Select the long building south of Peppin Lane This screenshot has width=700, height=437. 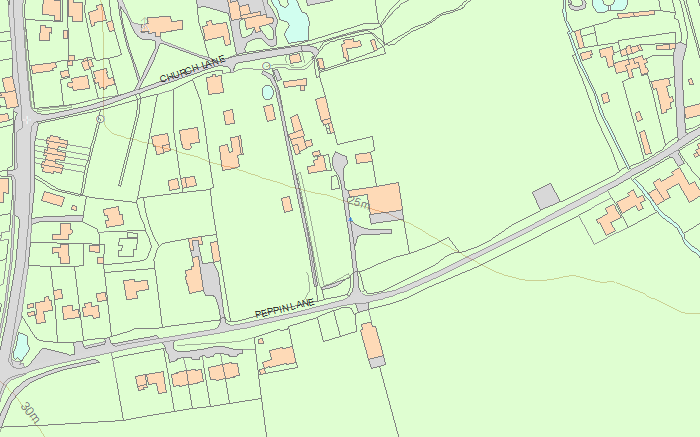[x=372, y=341]
